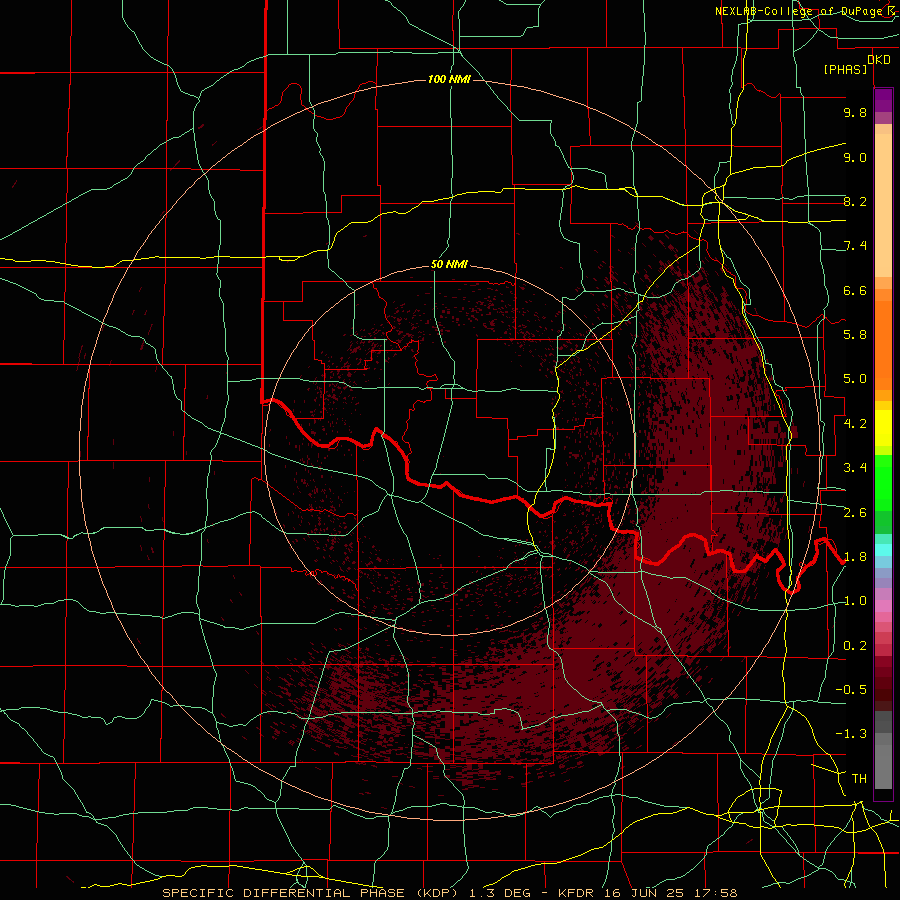Click the bright green segment of the color bar

(x=883, y=482)
